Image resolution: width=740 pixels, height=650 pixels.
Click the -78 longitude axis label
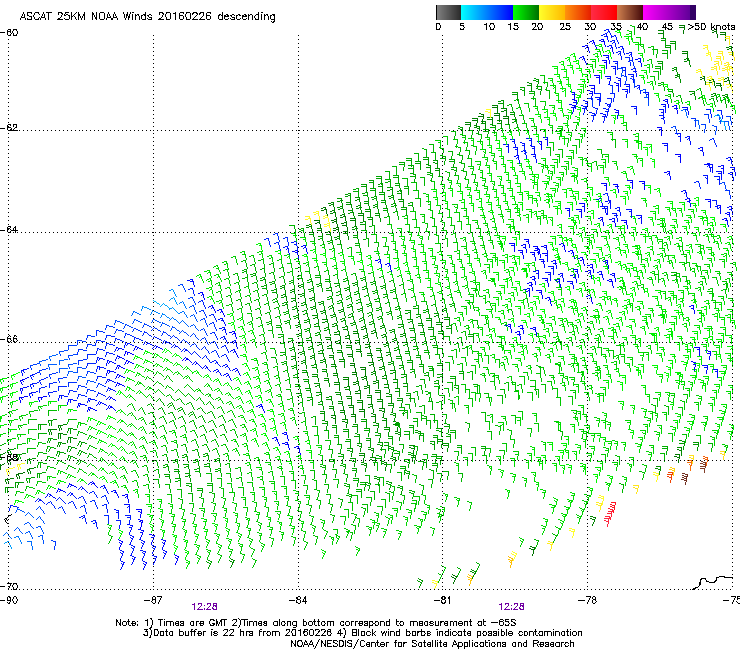[587, 600]
